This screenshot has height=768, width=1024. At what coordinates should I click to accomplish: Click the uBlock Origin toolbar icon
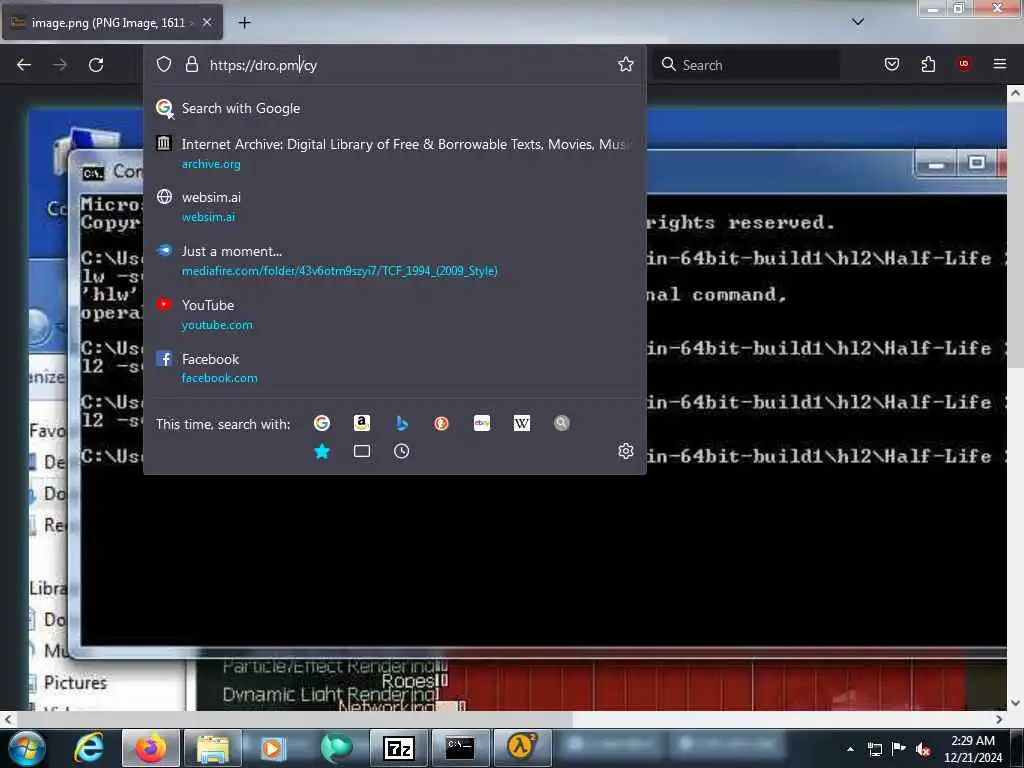964,63
